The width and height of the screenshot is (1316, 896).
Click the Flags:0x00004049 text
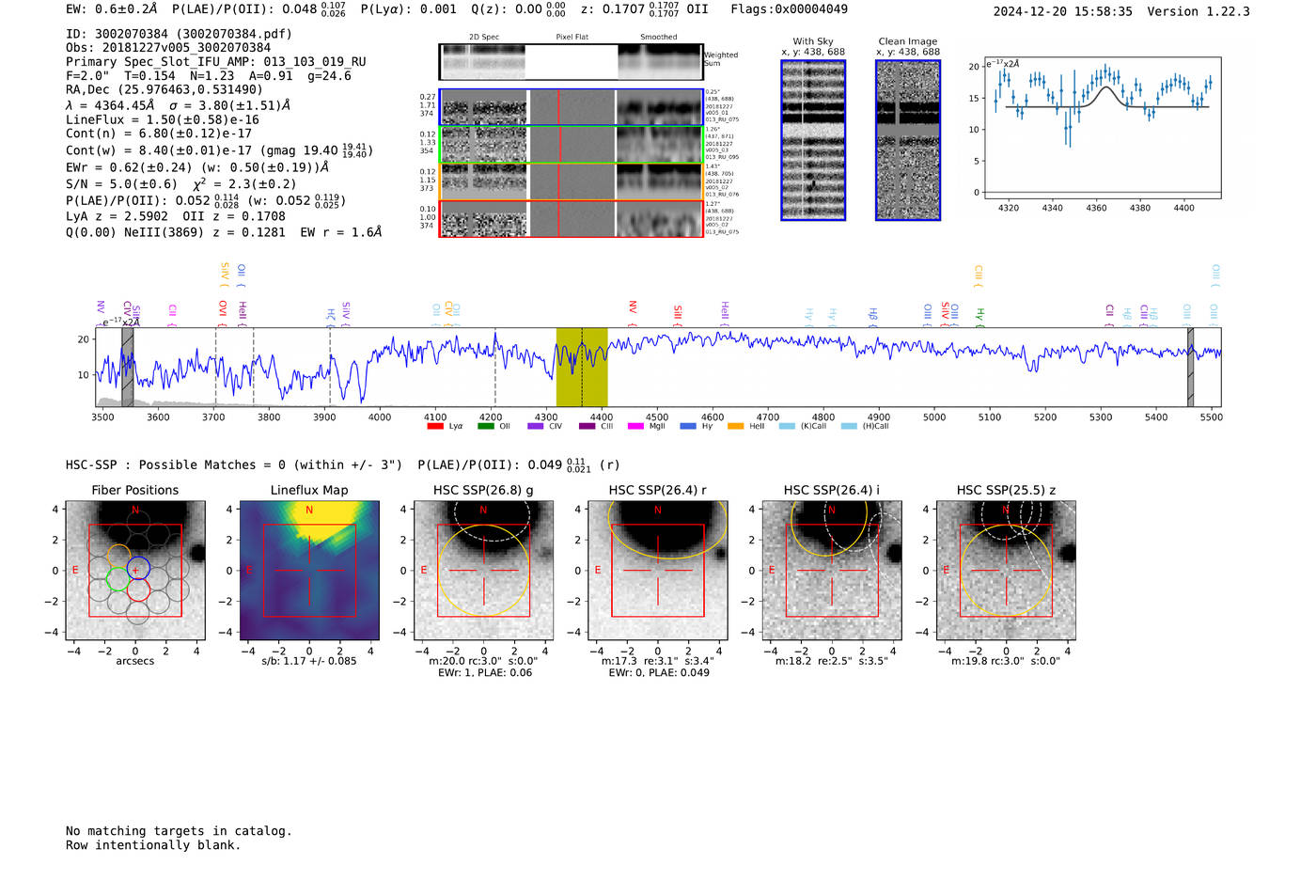tap(789, 9)
